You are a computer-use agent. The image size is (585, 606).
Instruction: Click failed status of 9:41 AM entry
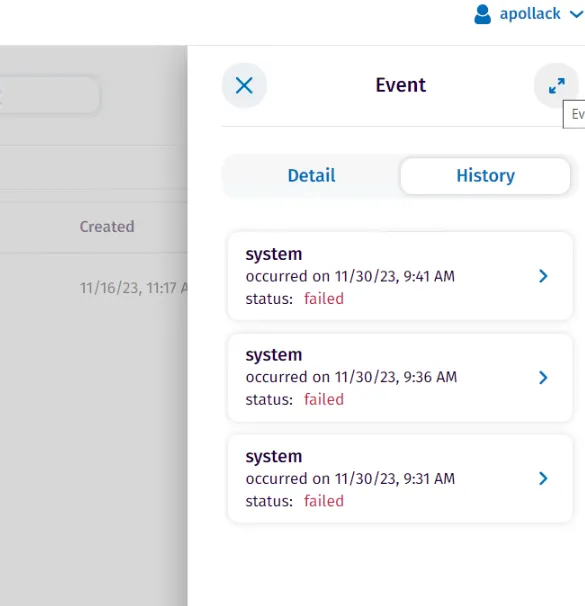[x=324, y=299]
